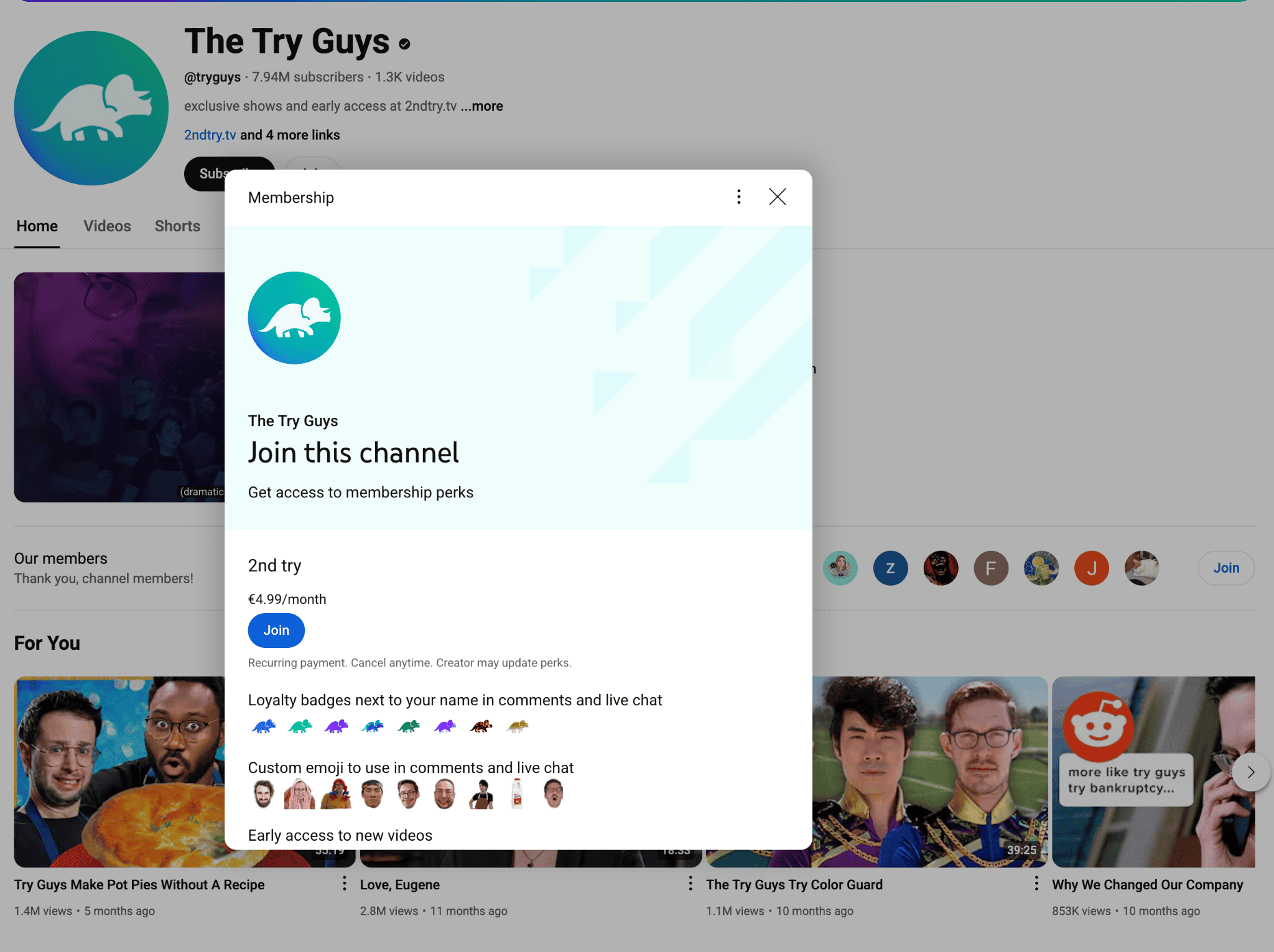The width and height of the screenshot is (1274, 952).
Task: Click the next arrow on For You carousel
Action: (x=1251, y=772)
